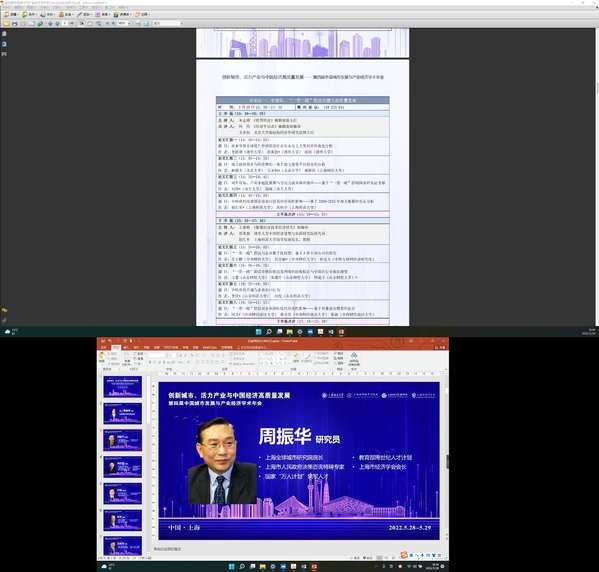Click the conference title heading in the PDF page

click(x=303, y=77)
